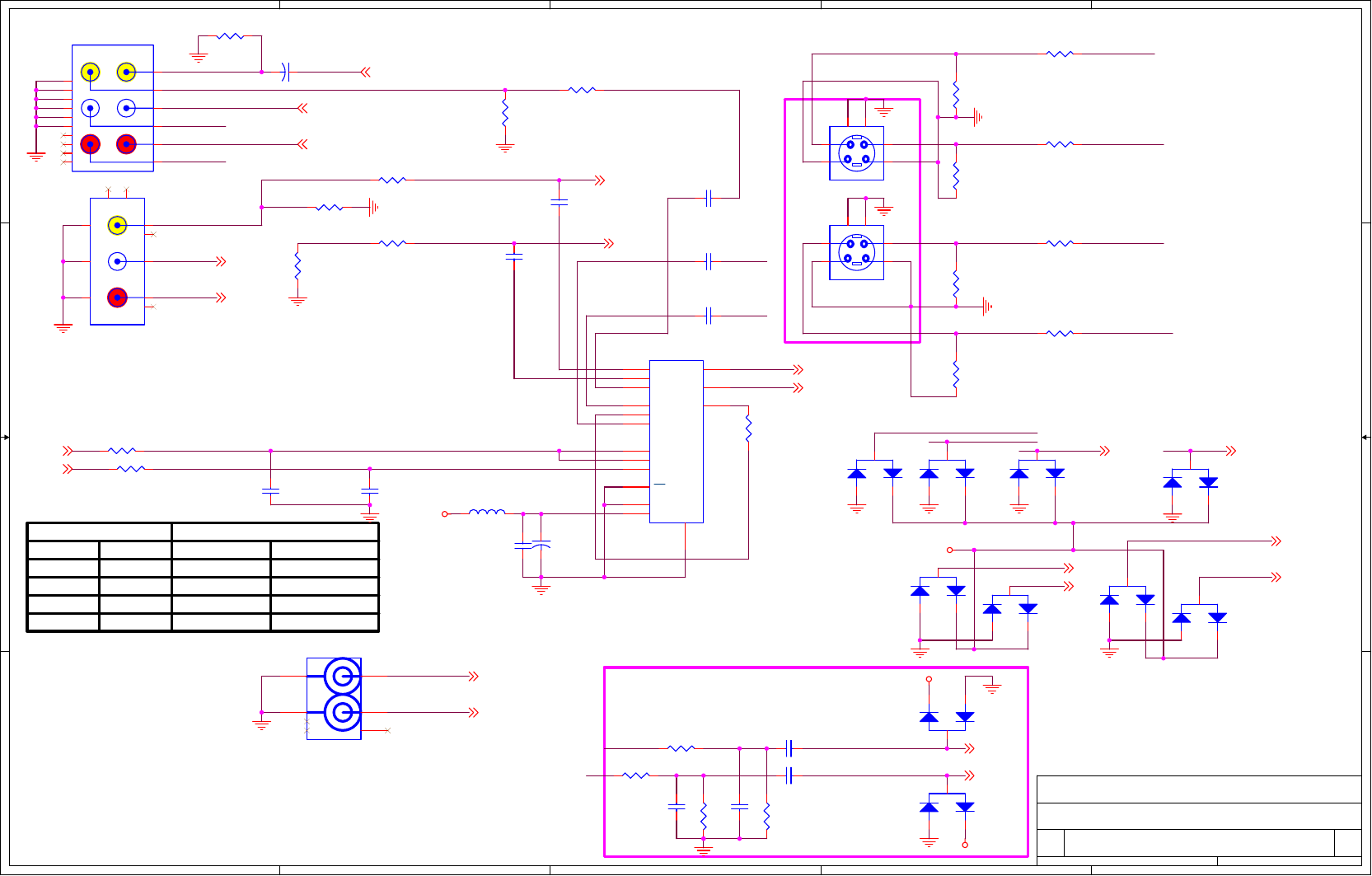Image resolution: width=1372 pixels, height=876 pixels.
Task: Click off-page arrow after the top-line capacitor
Action: click(x=365, y=73)
